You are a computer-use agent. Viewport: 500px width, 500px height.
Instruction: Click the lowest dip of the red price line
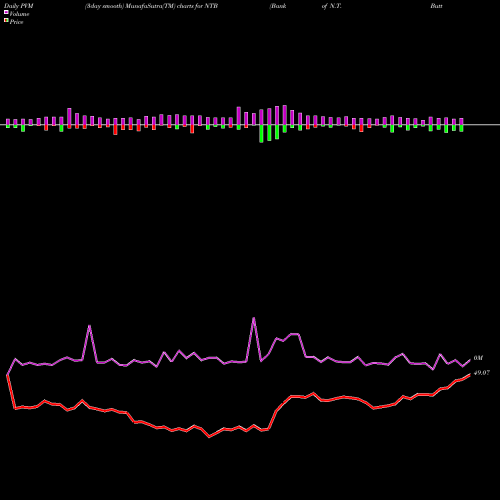(209, 437)
